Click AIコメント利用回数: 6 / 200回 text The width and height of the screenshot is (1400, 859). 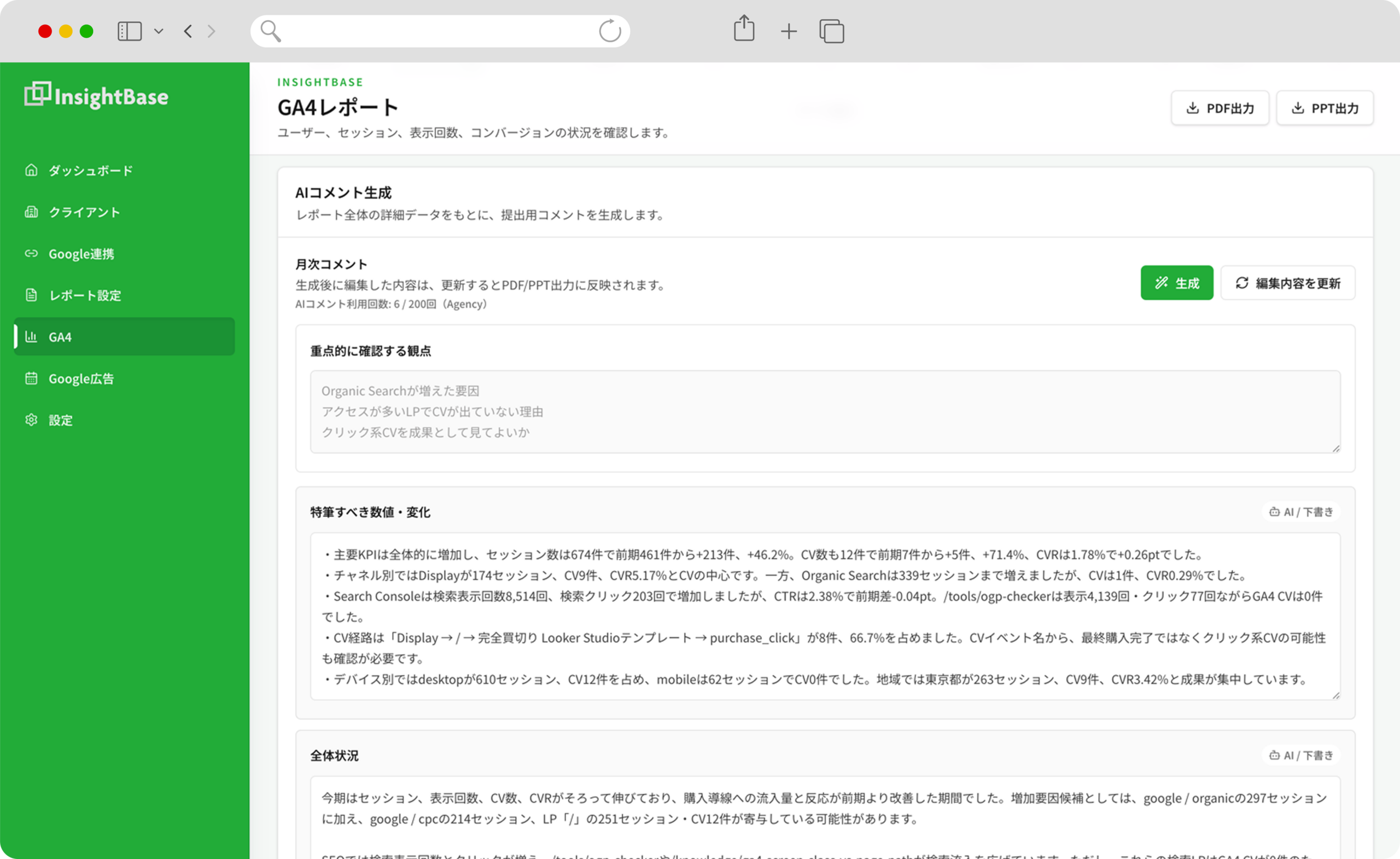tap(391, 304)
